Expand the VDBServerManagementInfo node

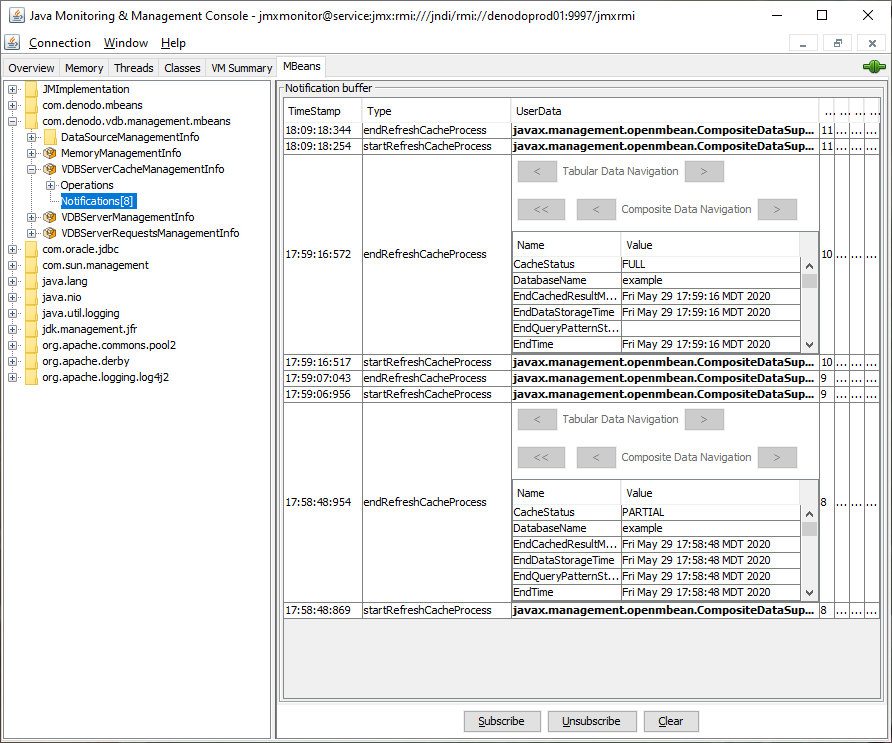[31, 217]
